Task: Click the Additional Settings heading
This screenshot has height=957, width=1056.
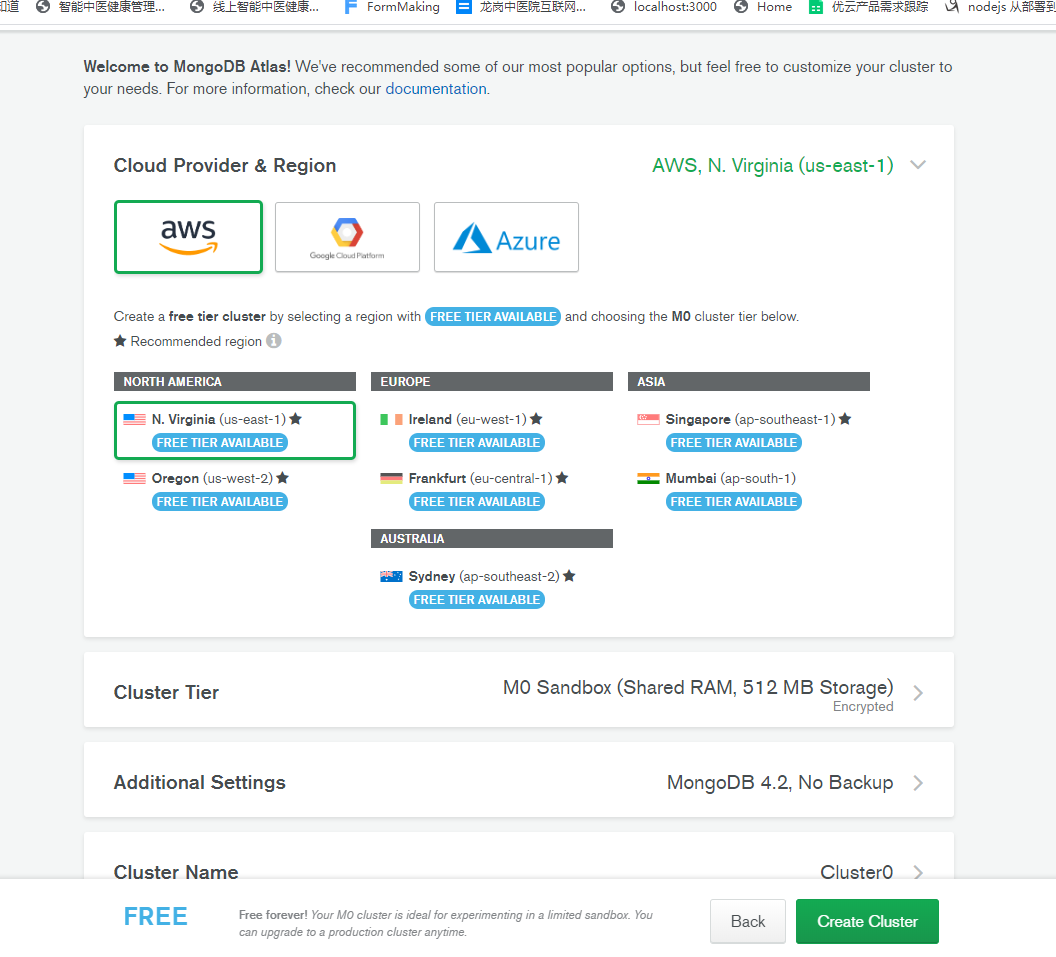Action: [199, 783]
